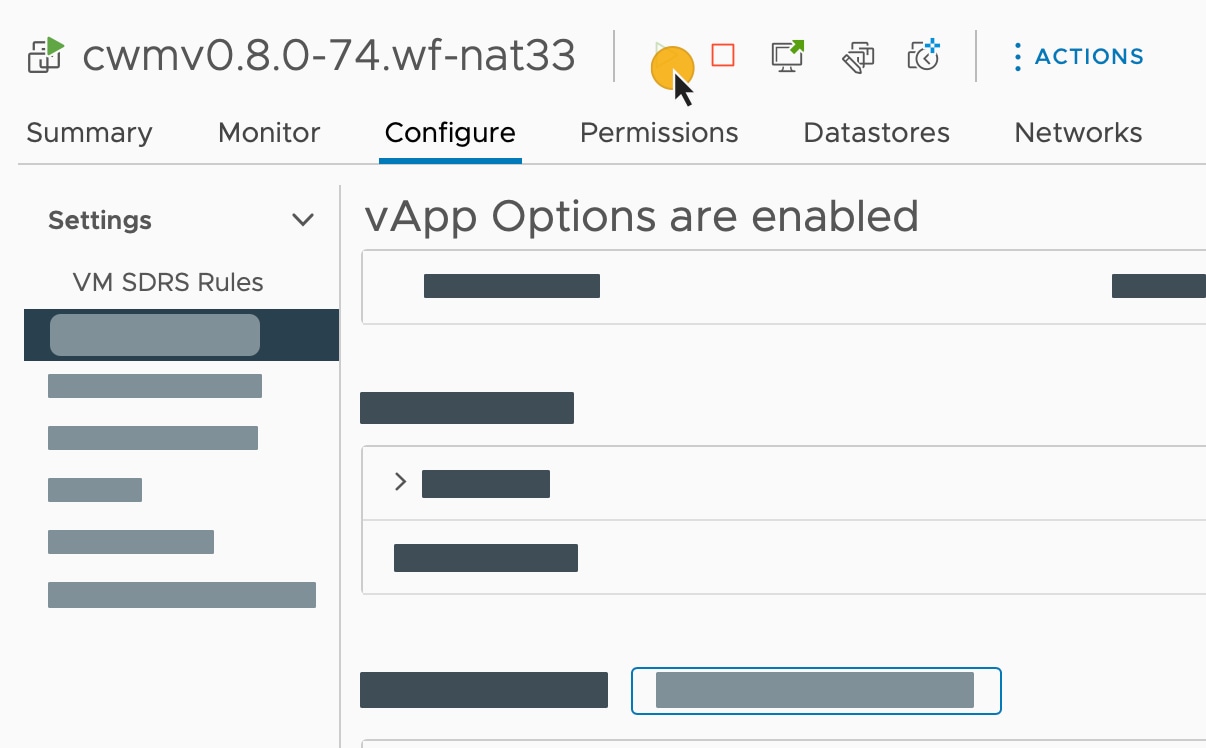This screenshot has width=1206, height=748.
Task: Open the Monitor tab
Action: (x=268, y=132)
